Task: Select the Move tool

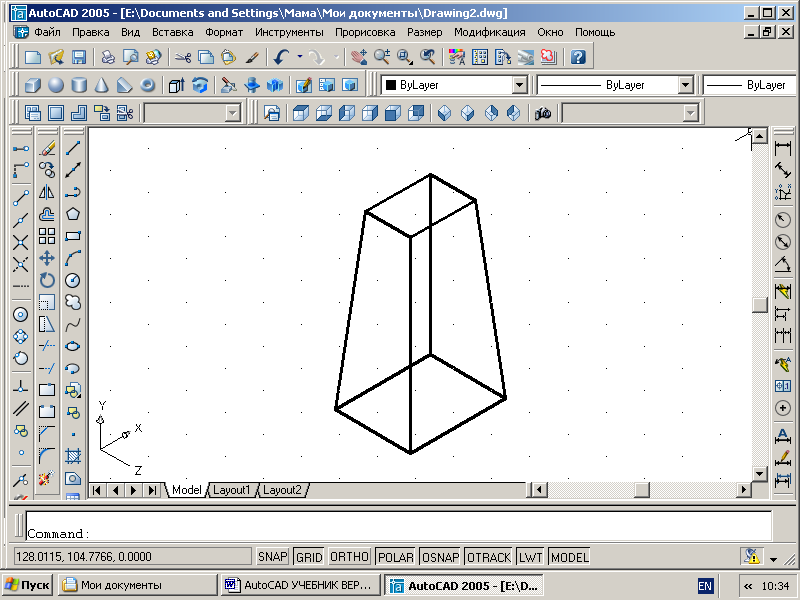Action: click(47, 258)
